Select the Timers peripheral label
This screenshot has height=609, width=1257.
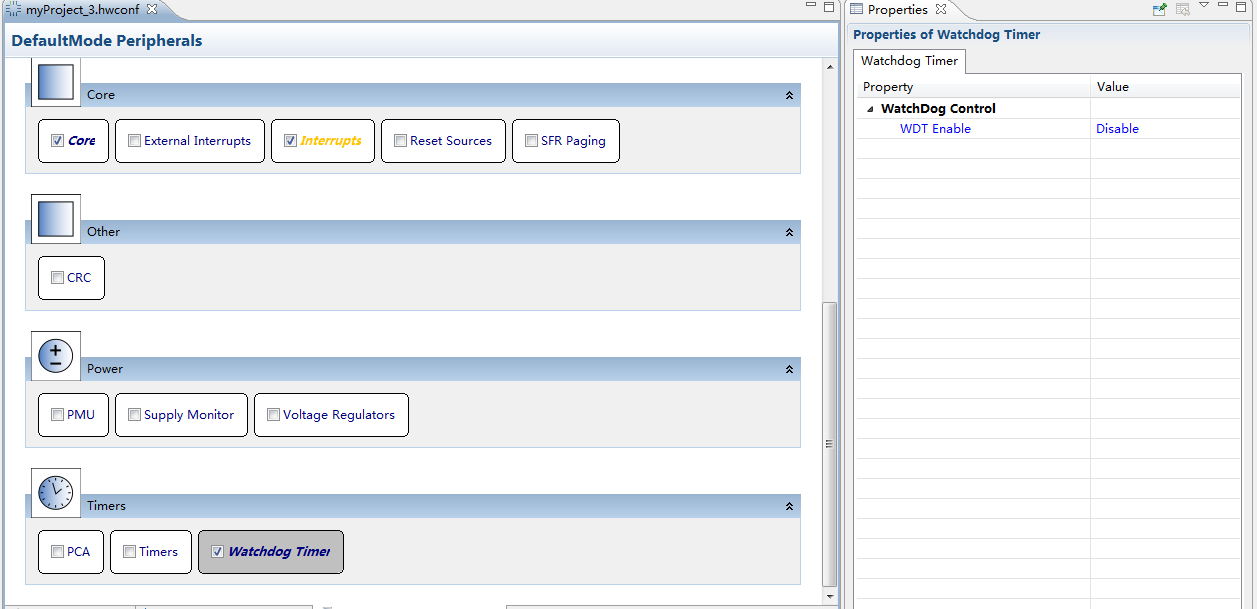158,552
